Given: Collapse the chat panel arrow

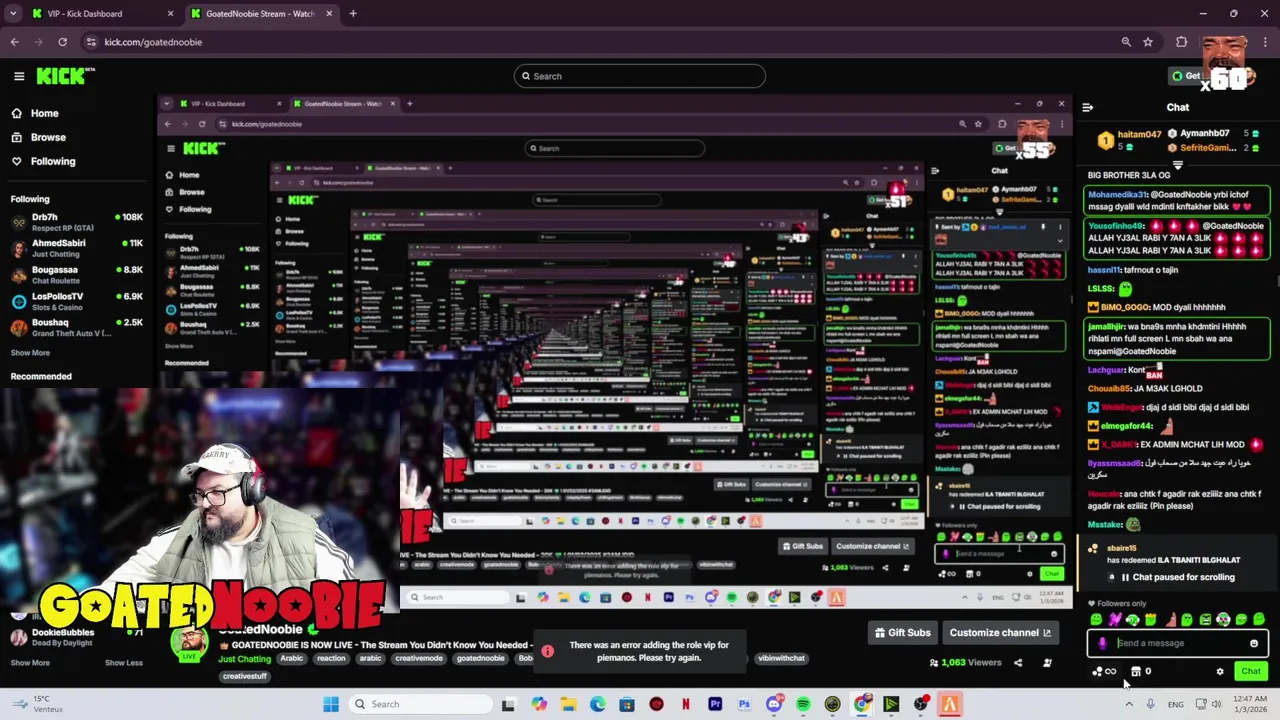Looking at the screenshot, I should [x=1088, y=107].
